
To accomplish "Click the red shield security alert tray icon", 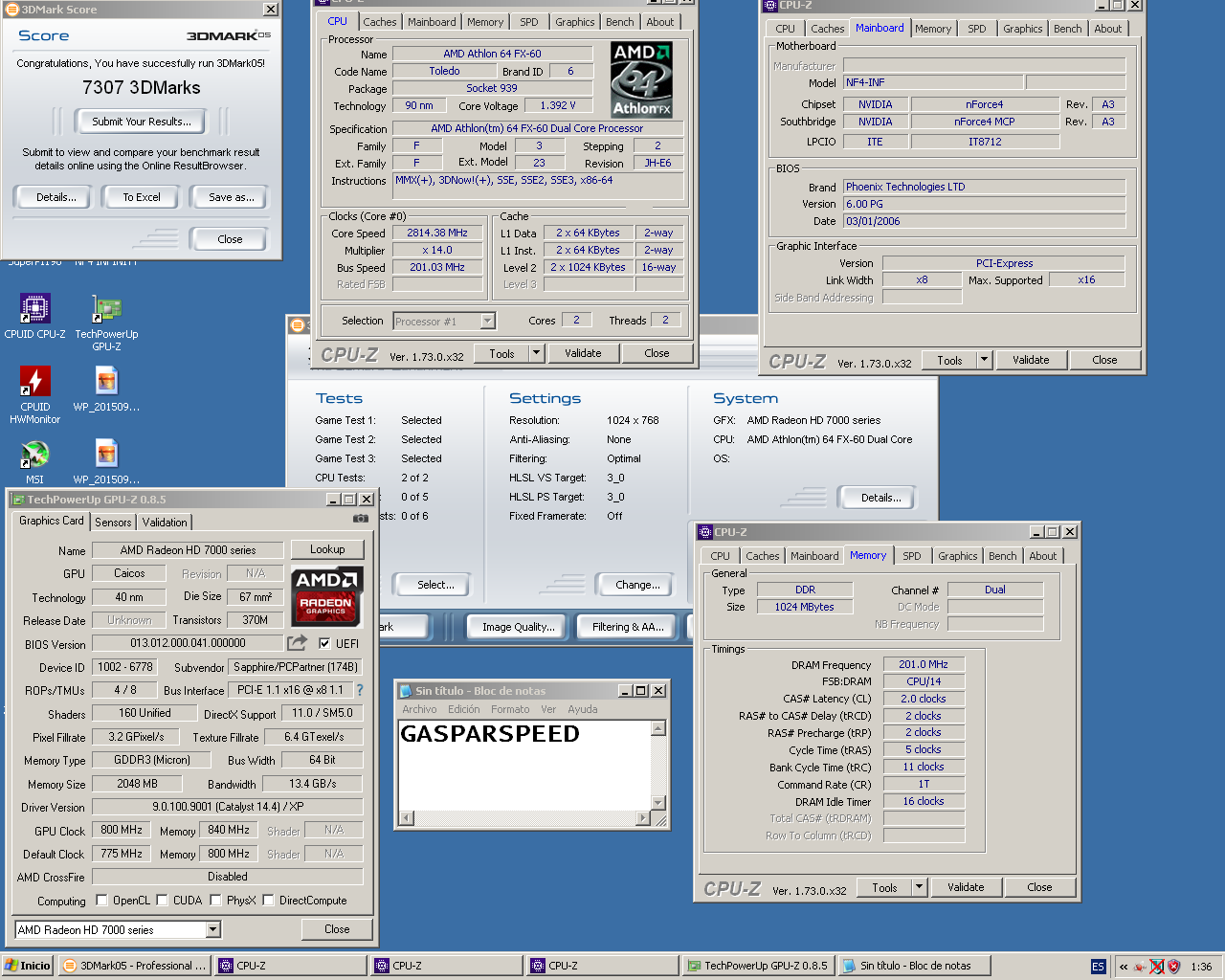I will 1174,967.
